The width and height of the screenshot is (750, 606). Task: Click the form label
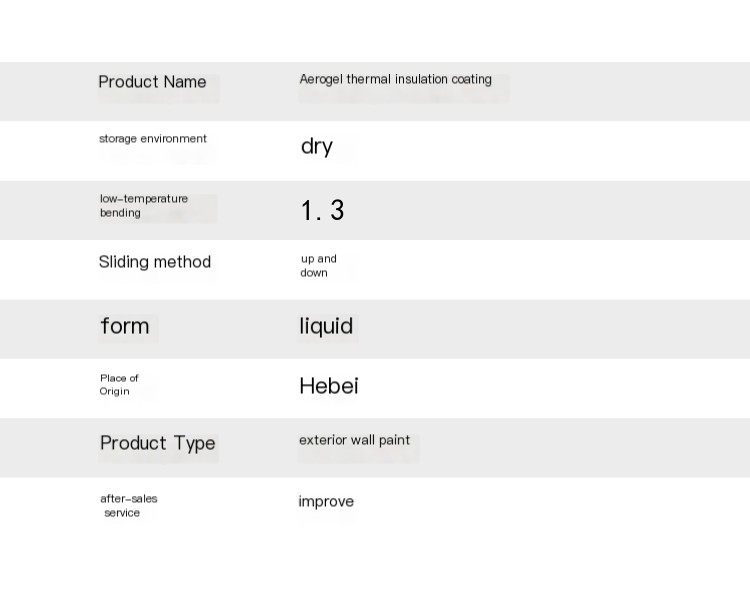pyautogui.click(x=125, y=326)
